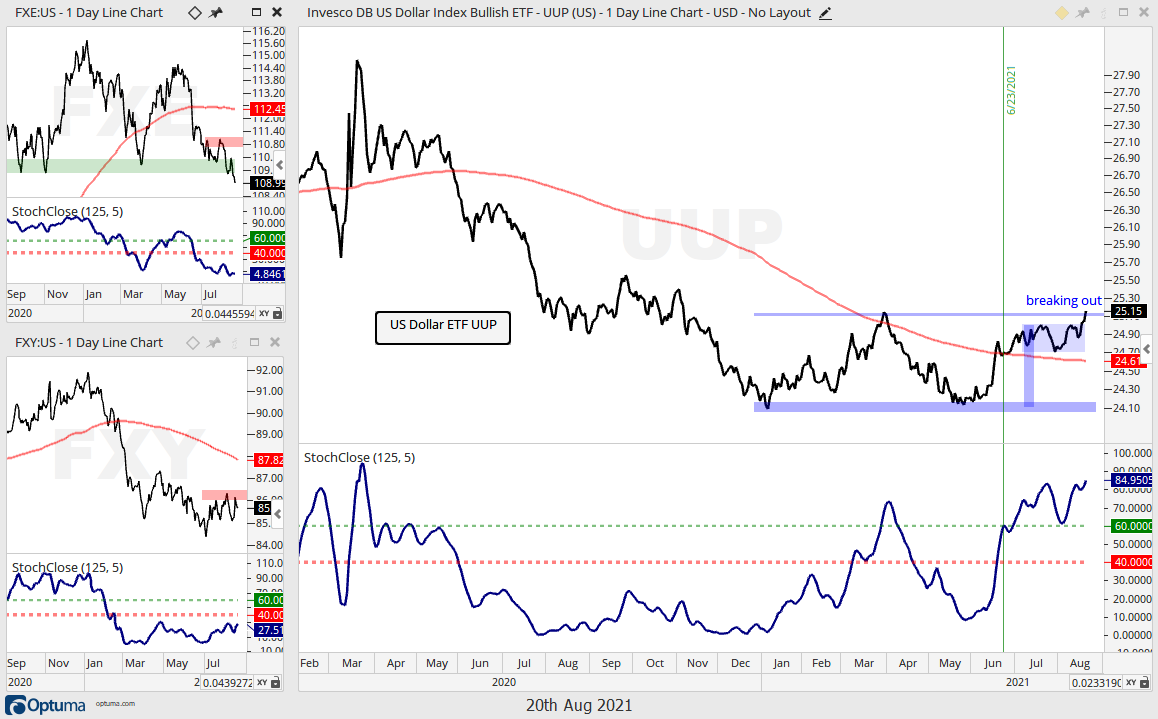Click the 25.15 last price tag
The width and height of the screenshot is (1158, 719).
(1129, 311)
